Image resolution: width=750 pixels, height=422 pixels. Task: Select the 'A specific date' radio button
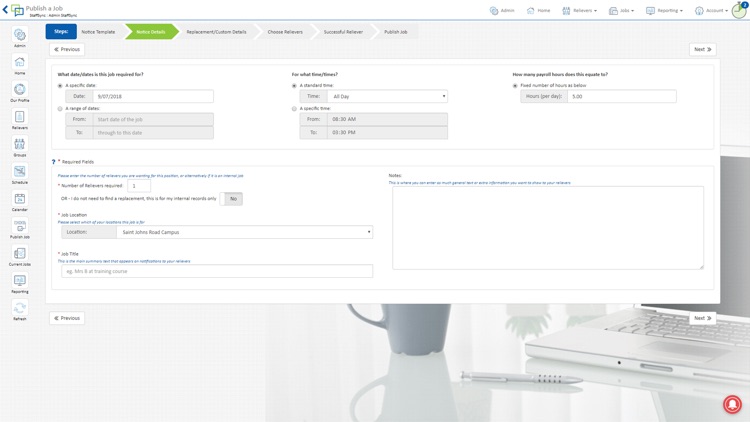pyautogui.click(x=60, y=86)
